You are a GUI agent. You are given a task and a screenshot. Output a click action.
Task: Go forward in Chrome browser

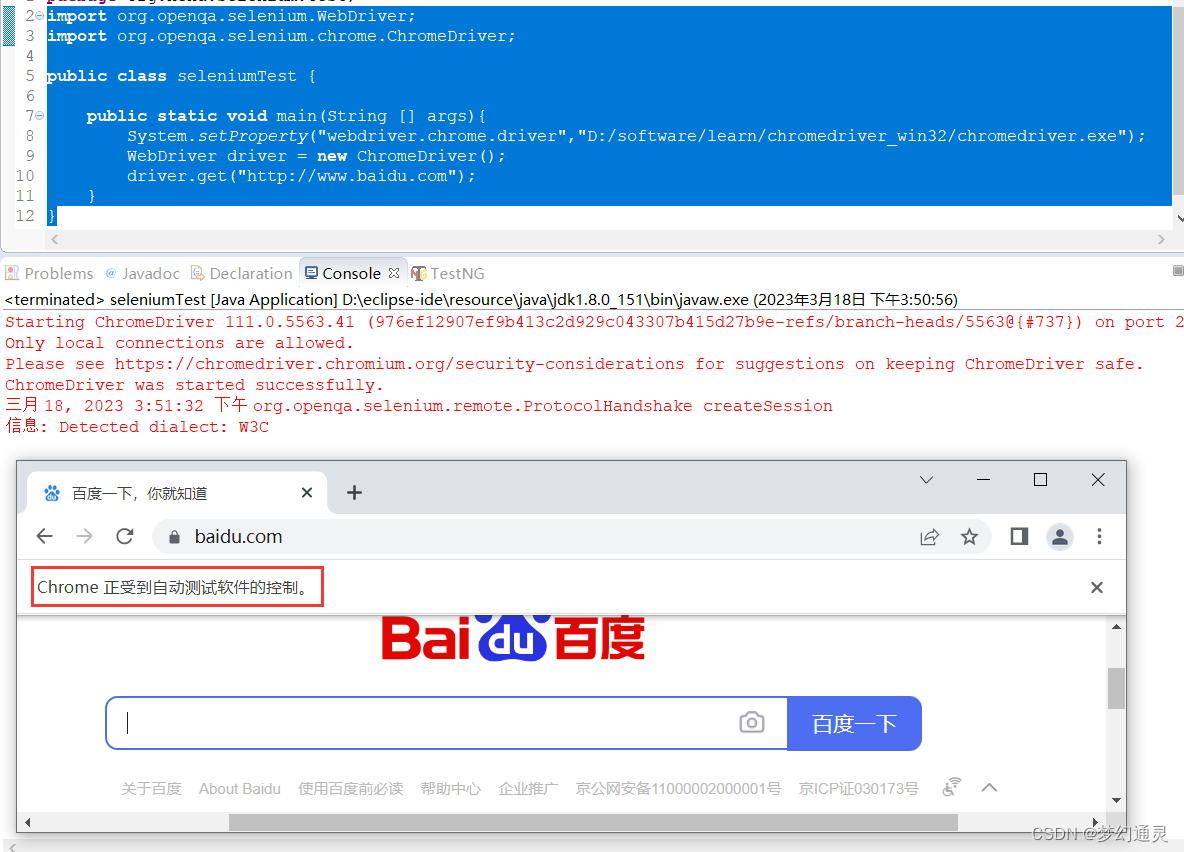pos(85,536)
